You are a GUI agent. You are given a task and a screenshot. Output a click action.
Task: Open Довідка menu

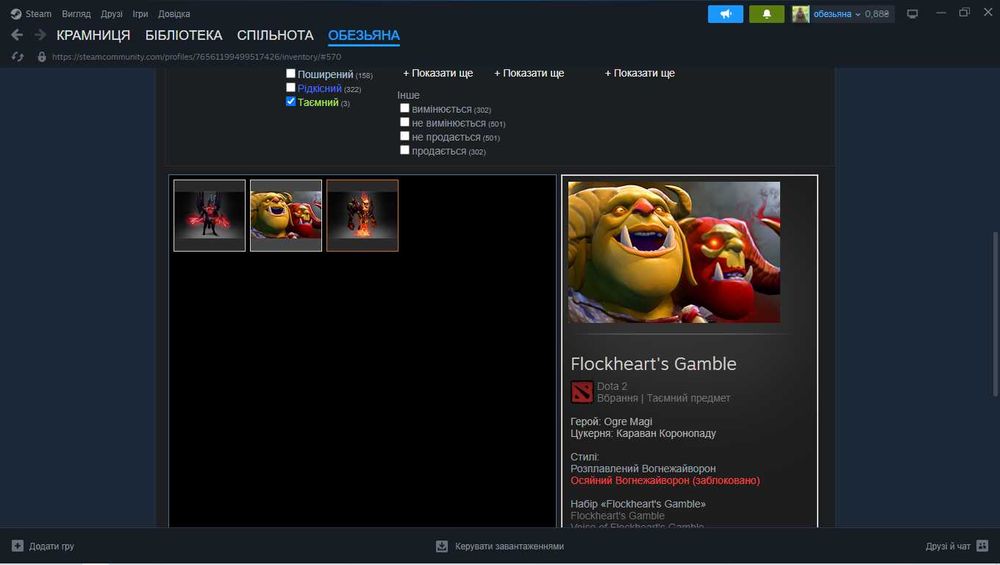pyautogui.click(x=174, y=13)
